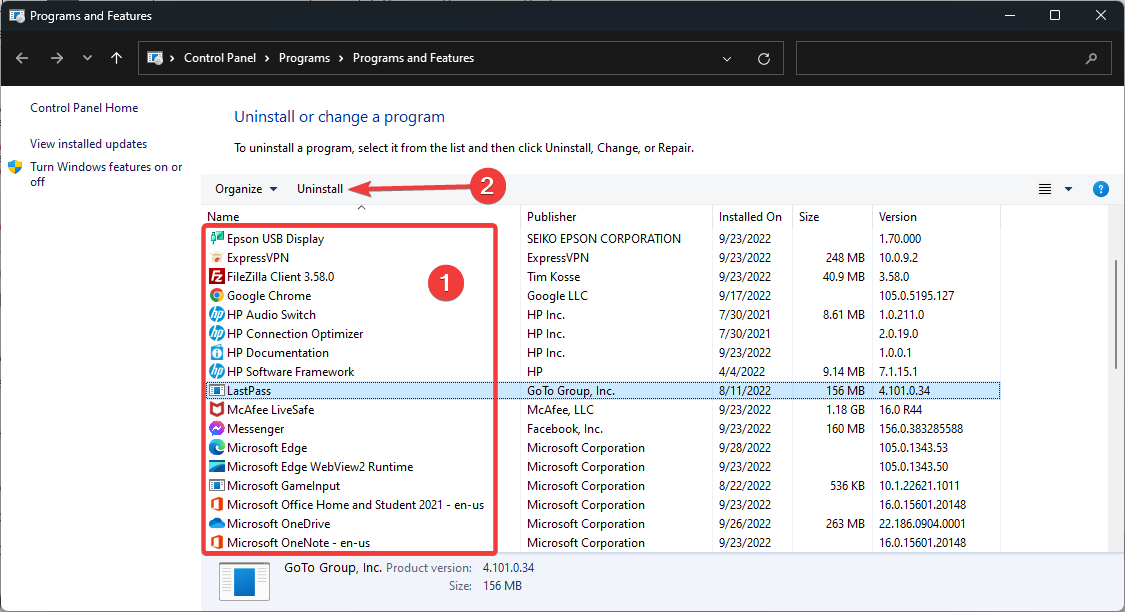The height and width of the screenshot is (612, 1125).
Task: Click the Microsoft GameInput icon
Action: tap(217, 486)
